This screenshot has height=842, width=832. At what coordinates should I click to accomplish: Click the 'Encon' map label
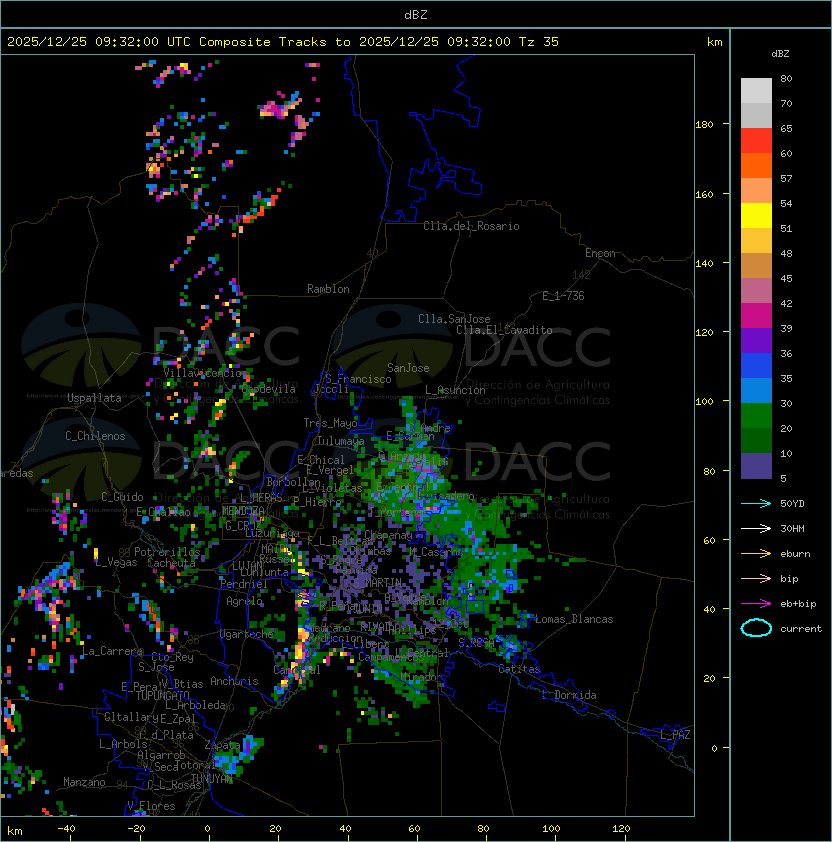[600, 253]
